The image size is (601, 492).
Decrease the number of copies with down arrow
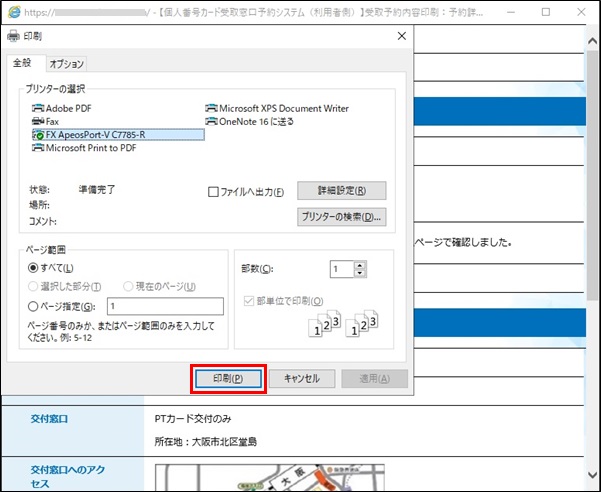pyautogui.click(x=360, y=273)
